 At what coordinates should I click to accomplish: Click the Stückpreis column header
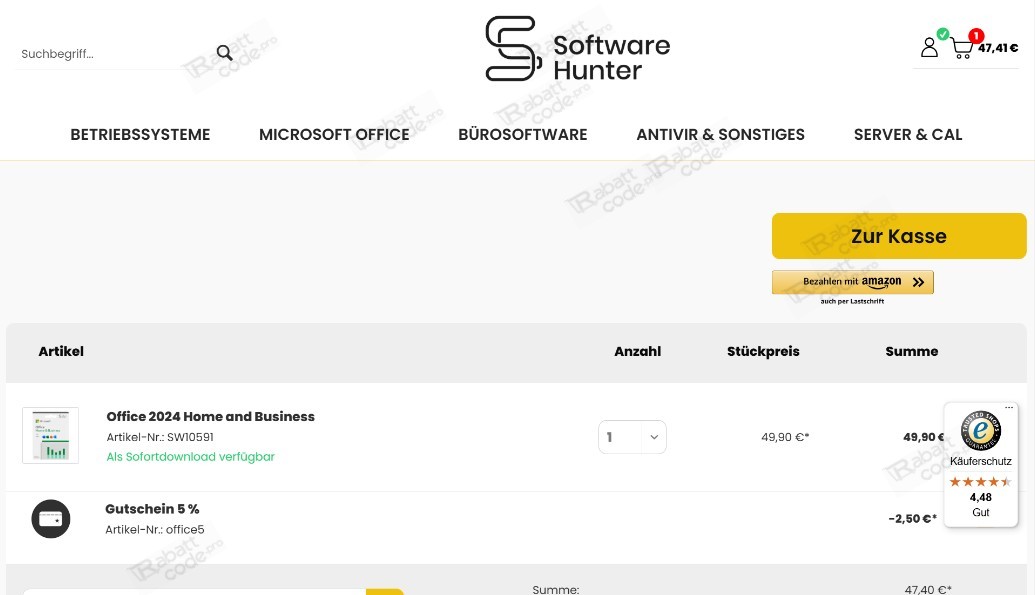coord(763,351)
